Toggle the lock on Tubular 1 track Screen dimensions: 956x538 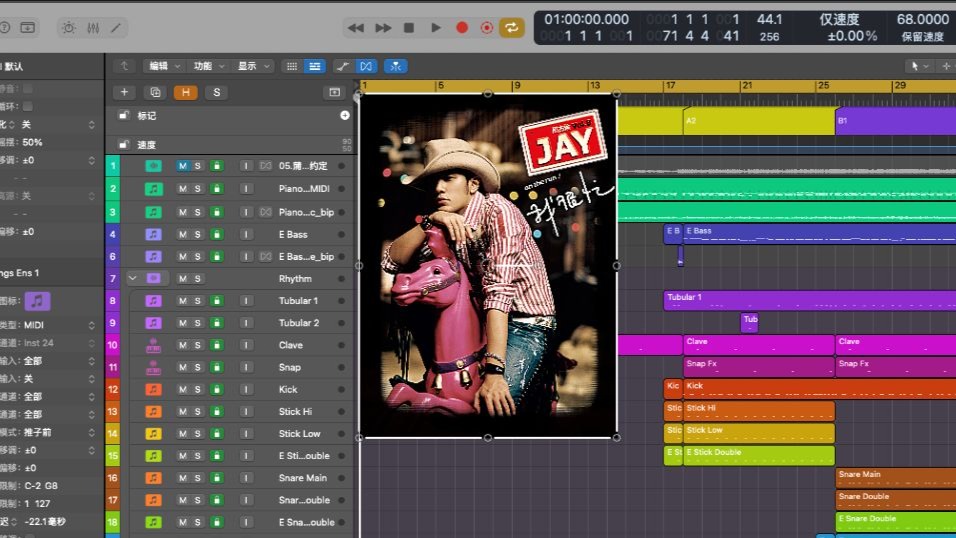pos(216,301)
